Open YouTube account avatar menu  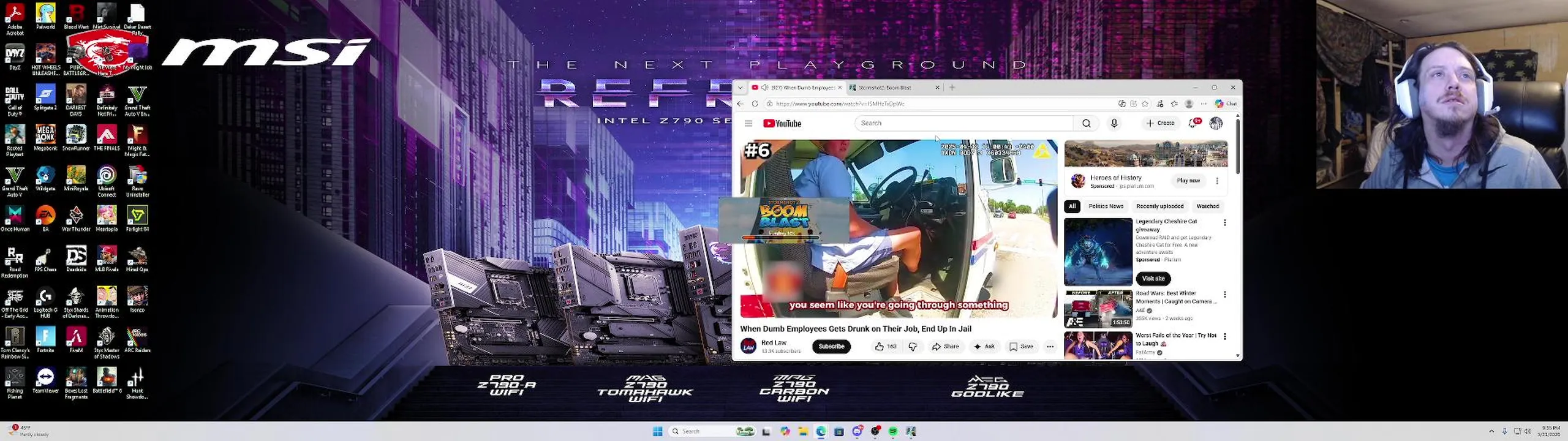[x=1216, y=124]
